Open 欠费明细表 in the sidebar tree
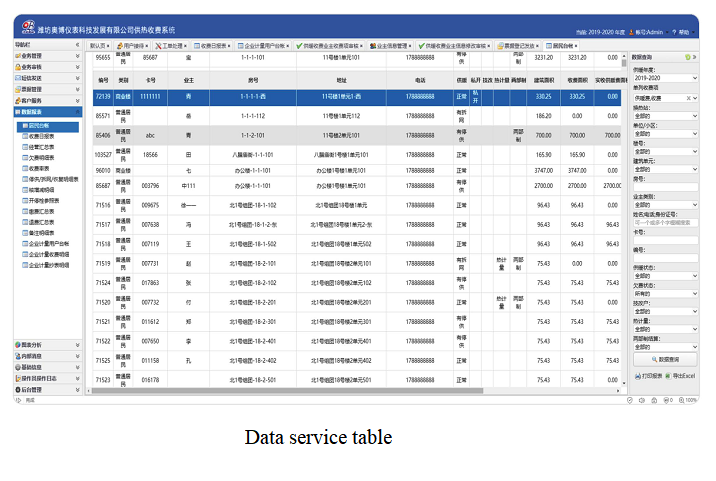 (x=42, y=158)
